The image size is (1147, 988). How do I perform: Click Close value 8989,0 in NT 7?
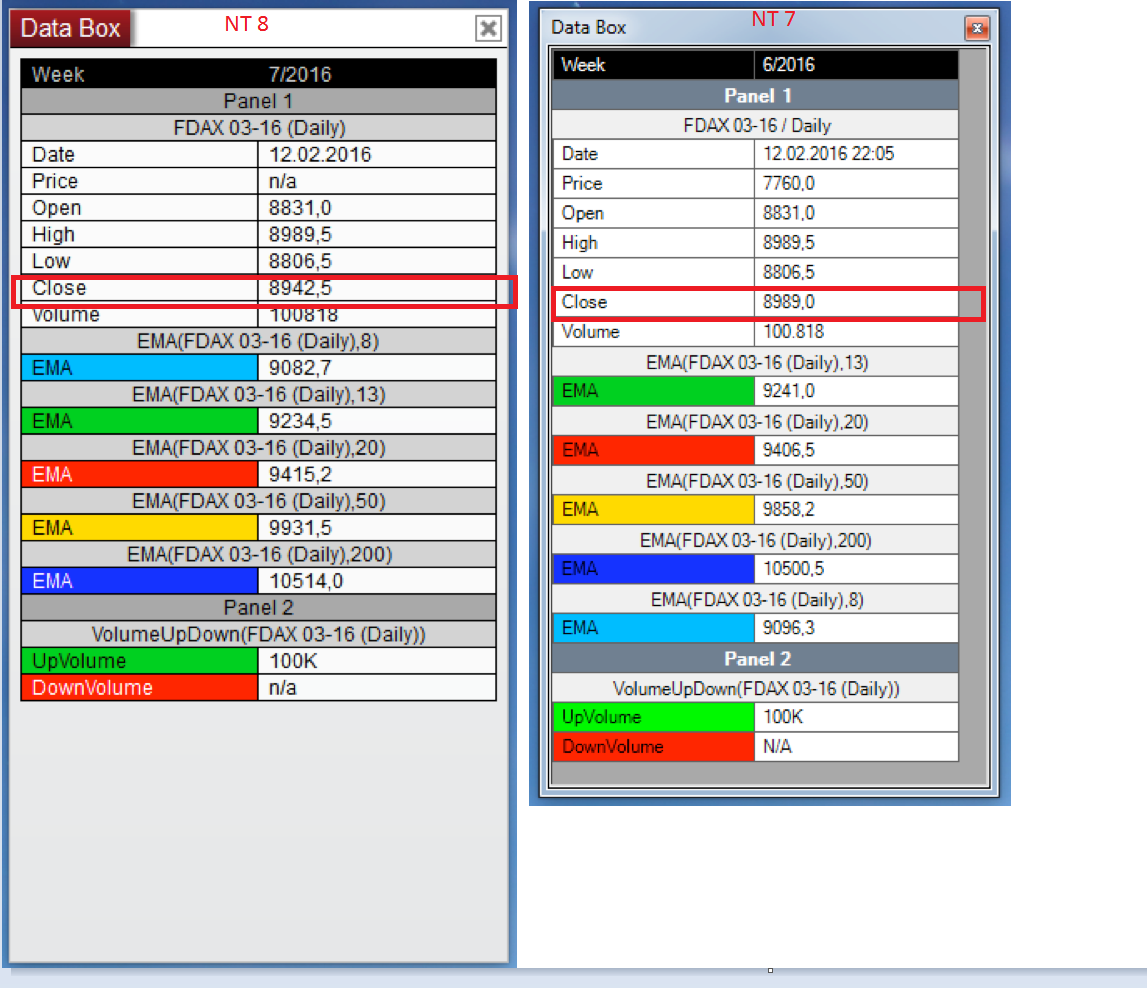pos(856,302)
